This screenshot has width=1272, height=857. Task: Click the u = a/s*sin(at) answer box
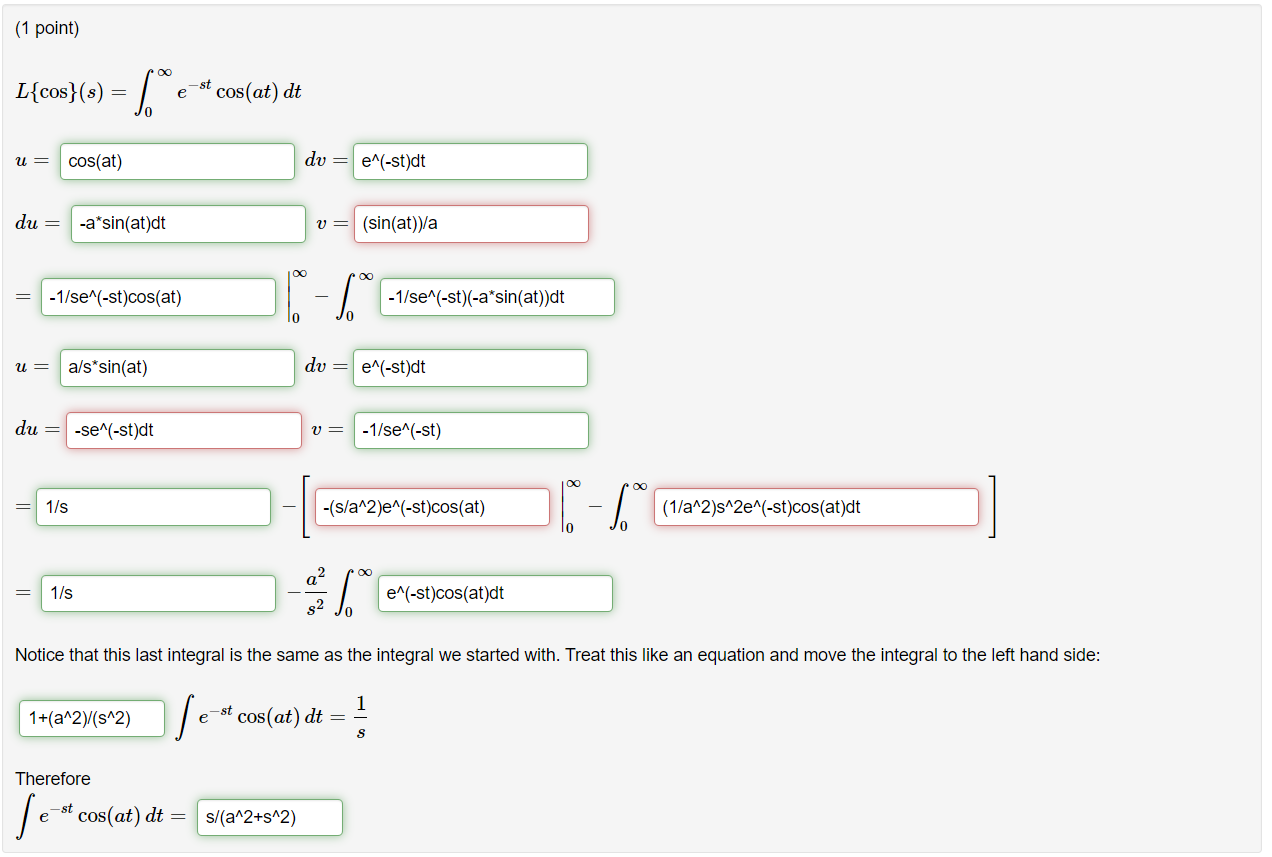point(177,367)
